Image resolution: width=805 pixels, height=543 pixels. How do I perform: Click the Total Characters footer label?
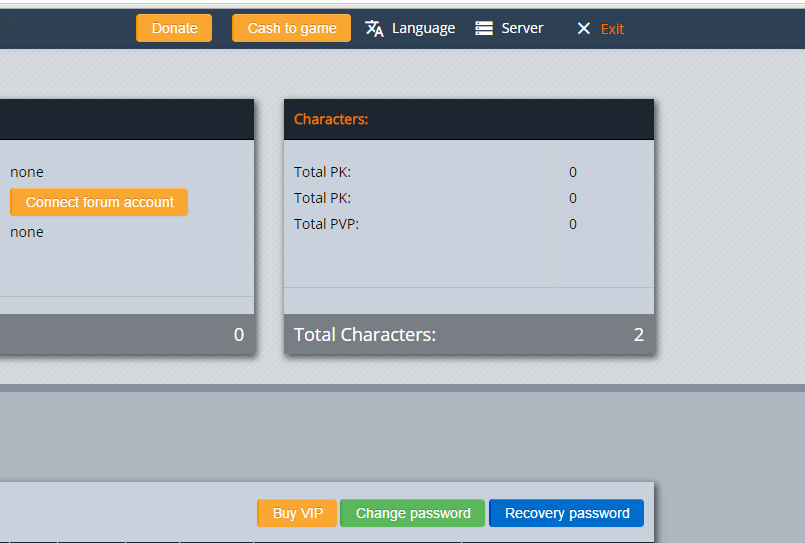(365, 334)
